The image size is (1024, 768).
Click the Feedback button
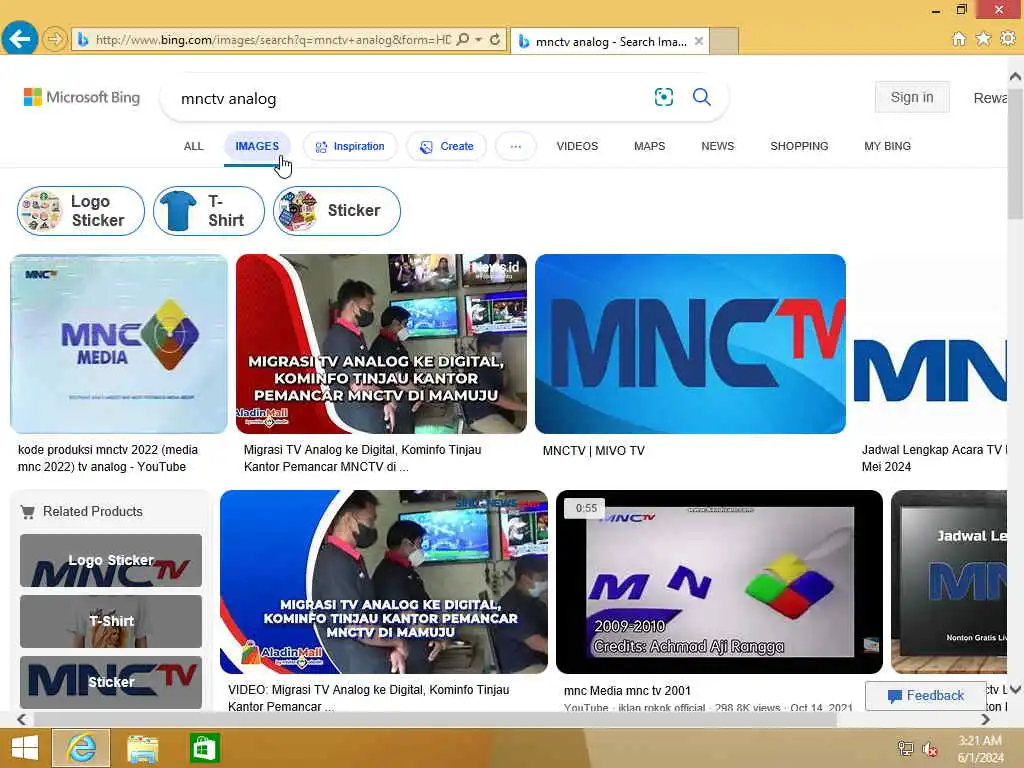click(x=925, y=696)
